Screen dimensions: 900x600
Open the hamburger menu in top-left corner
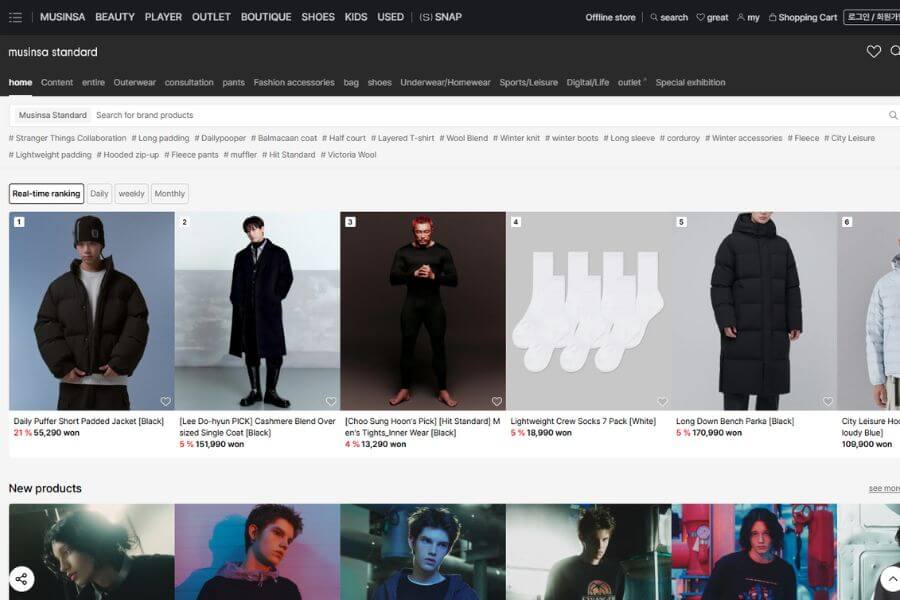coord(15,17)
